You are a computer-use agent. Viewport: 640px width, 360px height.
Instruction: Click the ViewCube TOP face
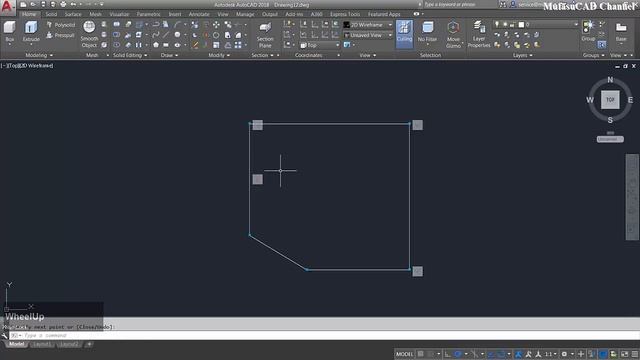(610, 100)
